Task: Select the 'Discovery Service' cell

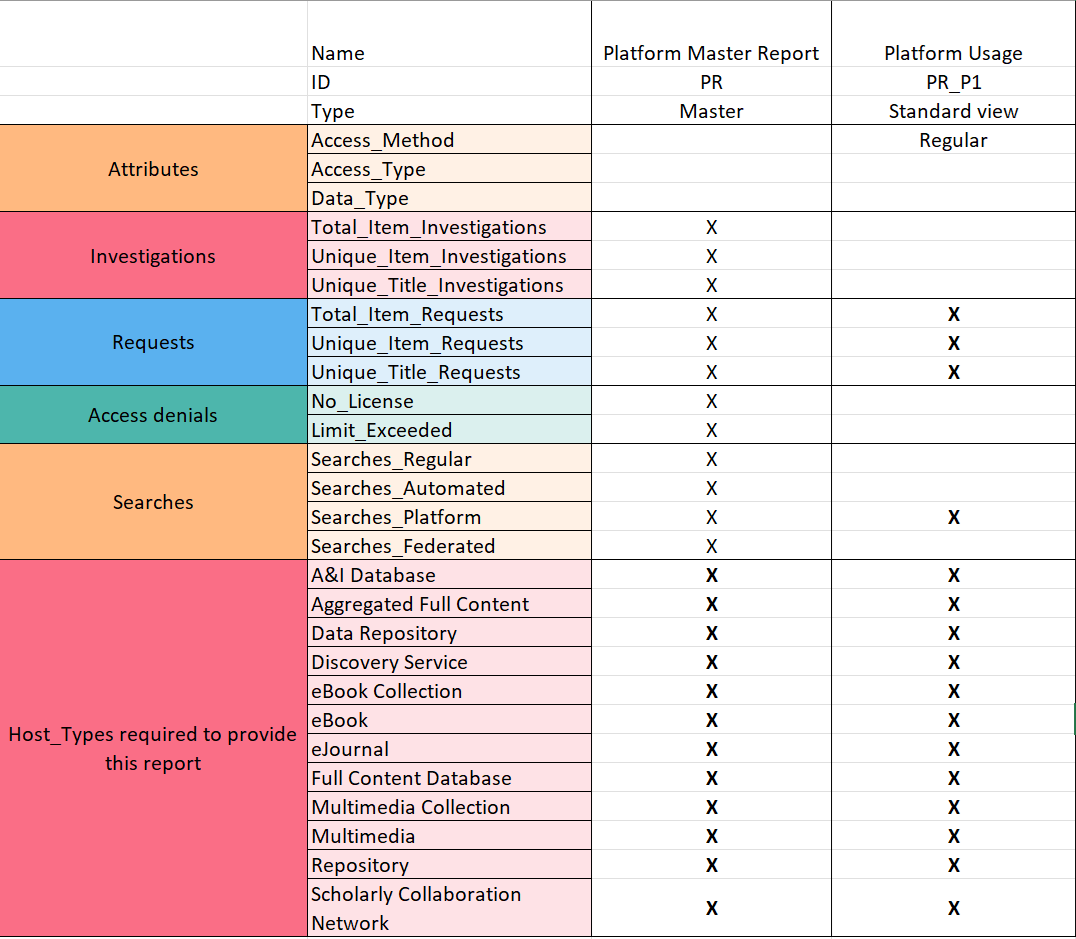Action: tap(449, 662)
